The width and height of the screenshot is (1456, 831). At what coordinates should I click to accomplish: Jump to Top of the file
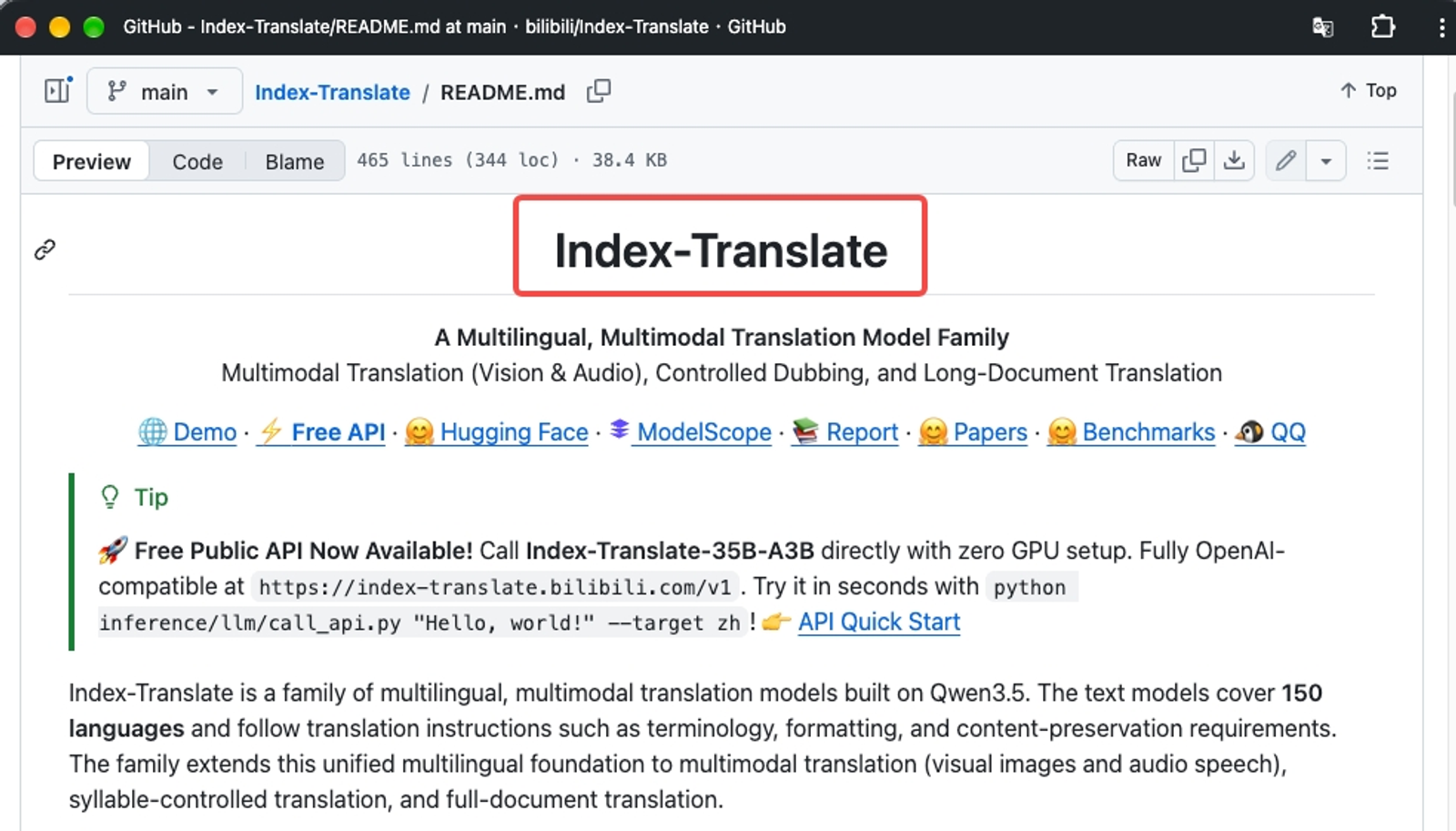click(x=1368, y=90)
